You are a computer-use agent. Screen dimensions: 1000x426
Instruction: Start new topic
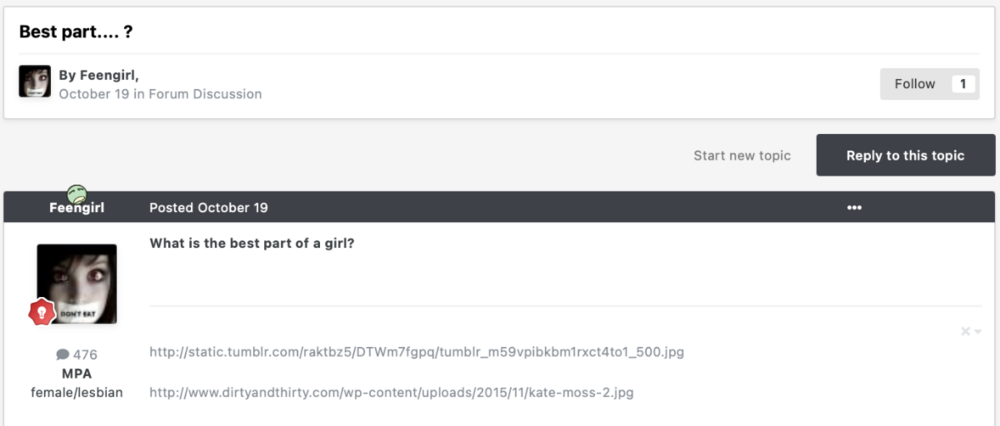point(742,156)
